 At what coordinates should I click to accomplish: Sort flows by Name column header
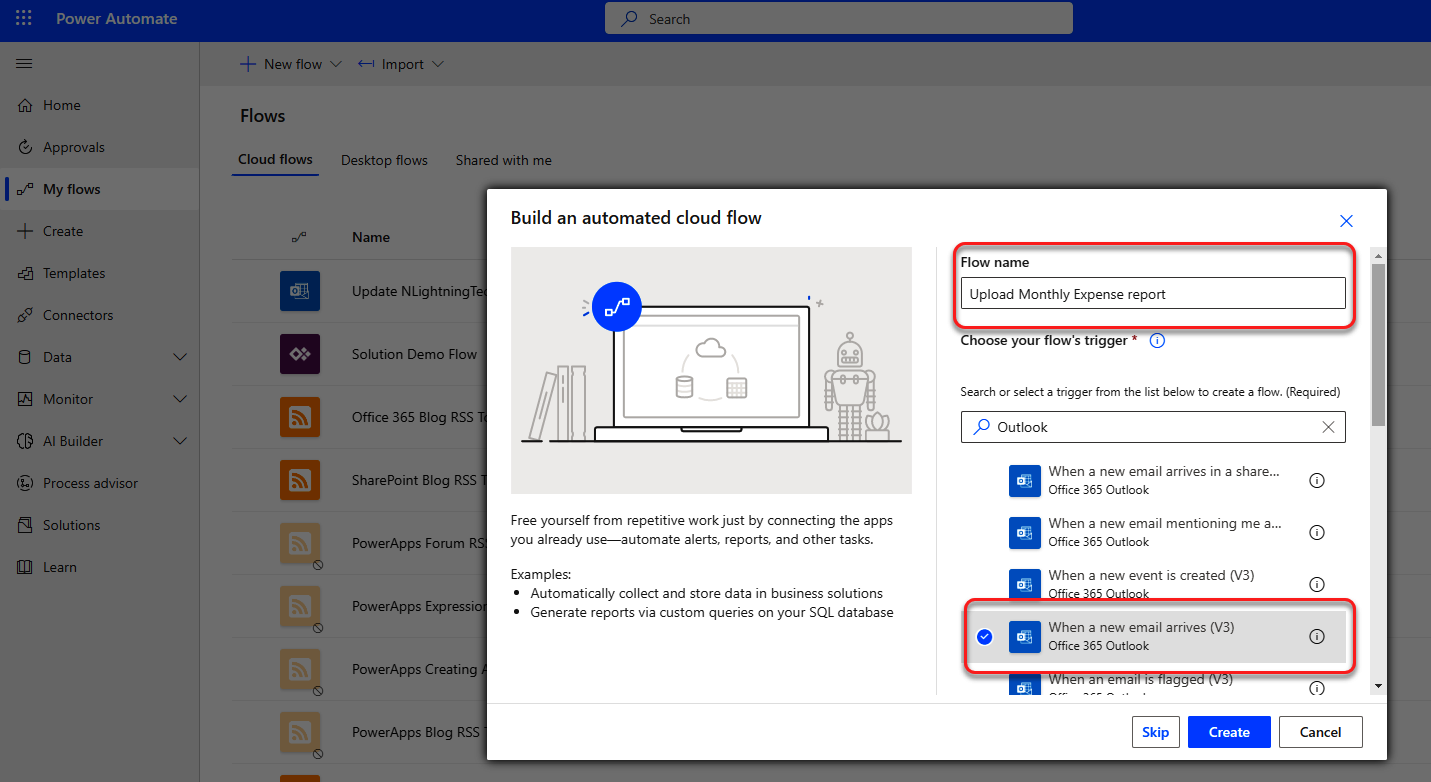pos(371,237)
